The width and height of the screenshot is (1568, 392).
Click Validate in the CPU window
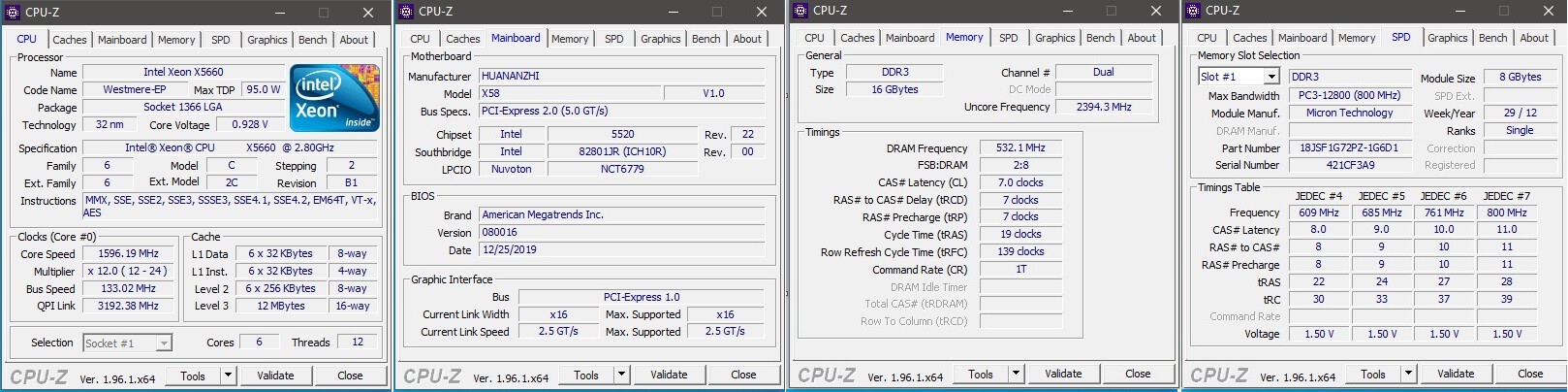tap(275, 376)
